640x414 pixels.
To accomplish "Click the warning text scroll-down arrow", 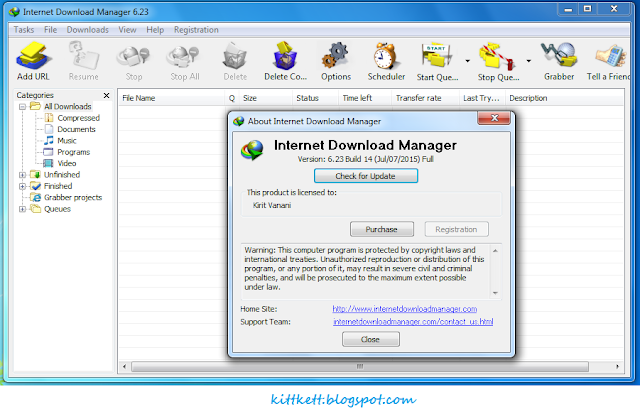I will [x=495, y=293].
